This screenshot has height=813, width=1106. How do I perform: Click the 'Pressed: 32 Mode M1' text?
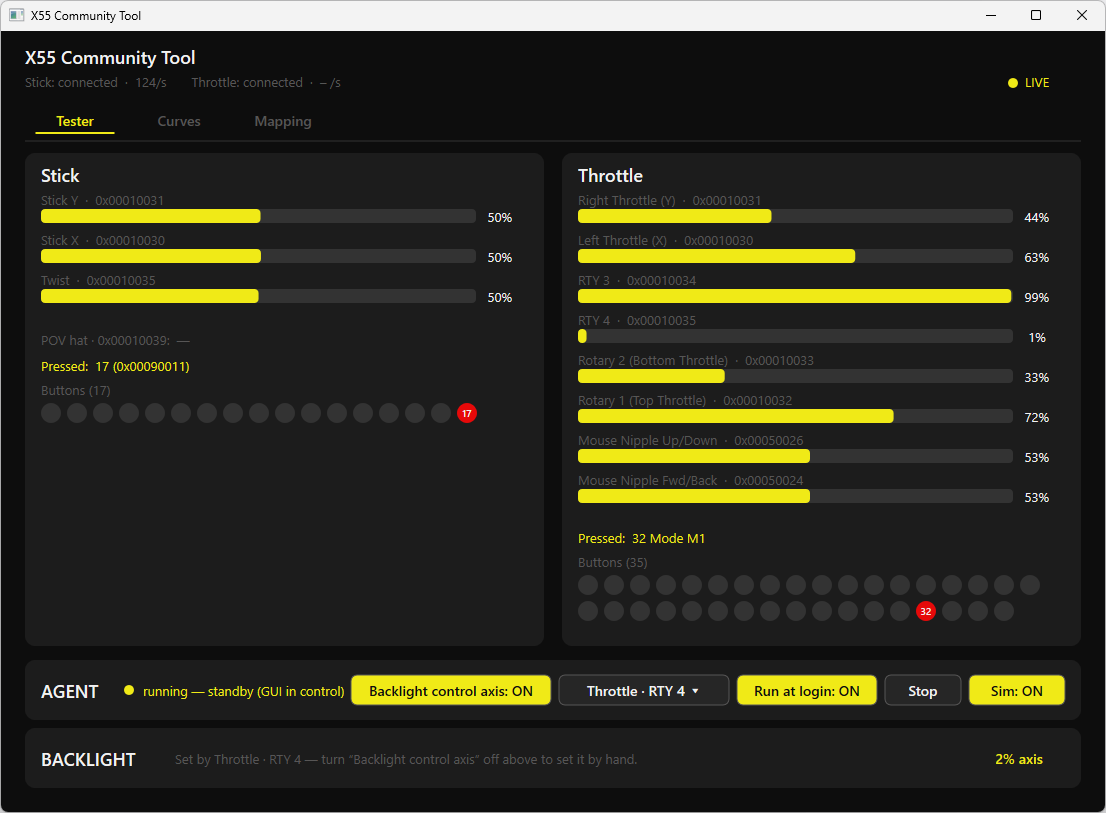pos(641,539)
